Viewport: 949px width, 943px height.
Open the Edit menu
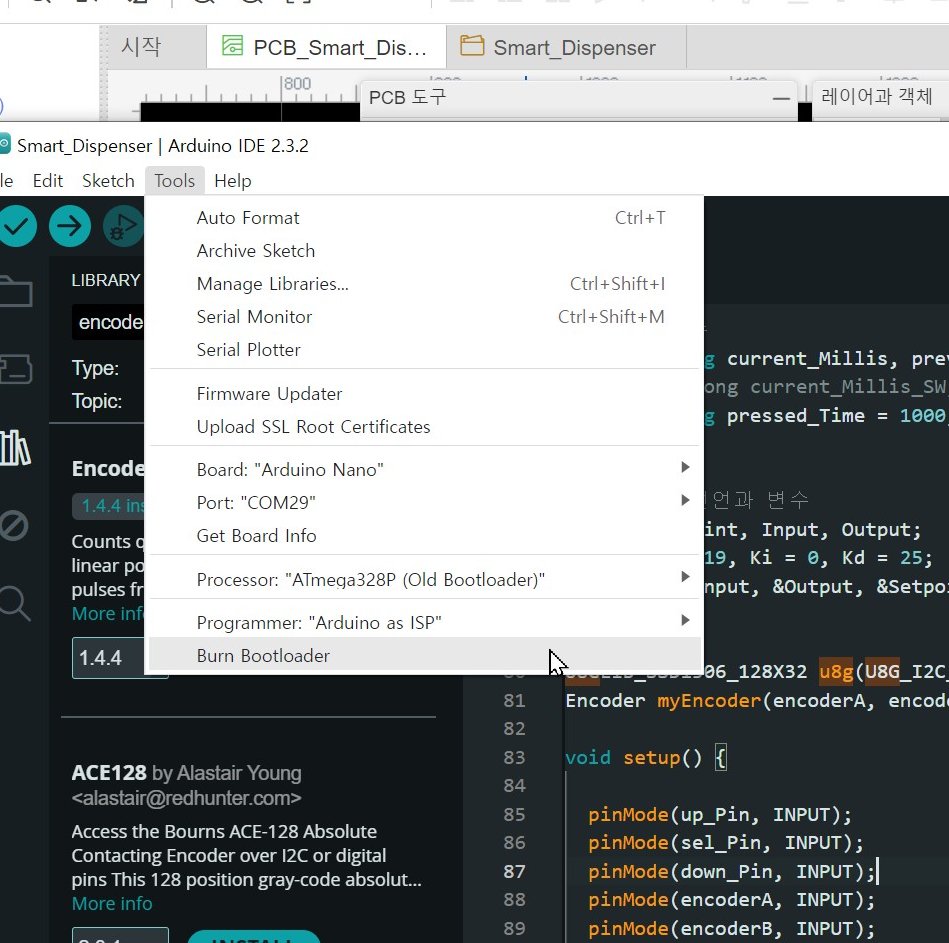coord(48,181)
